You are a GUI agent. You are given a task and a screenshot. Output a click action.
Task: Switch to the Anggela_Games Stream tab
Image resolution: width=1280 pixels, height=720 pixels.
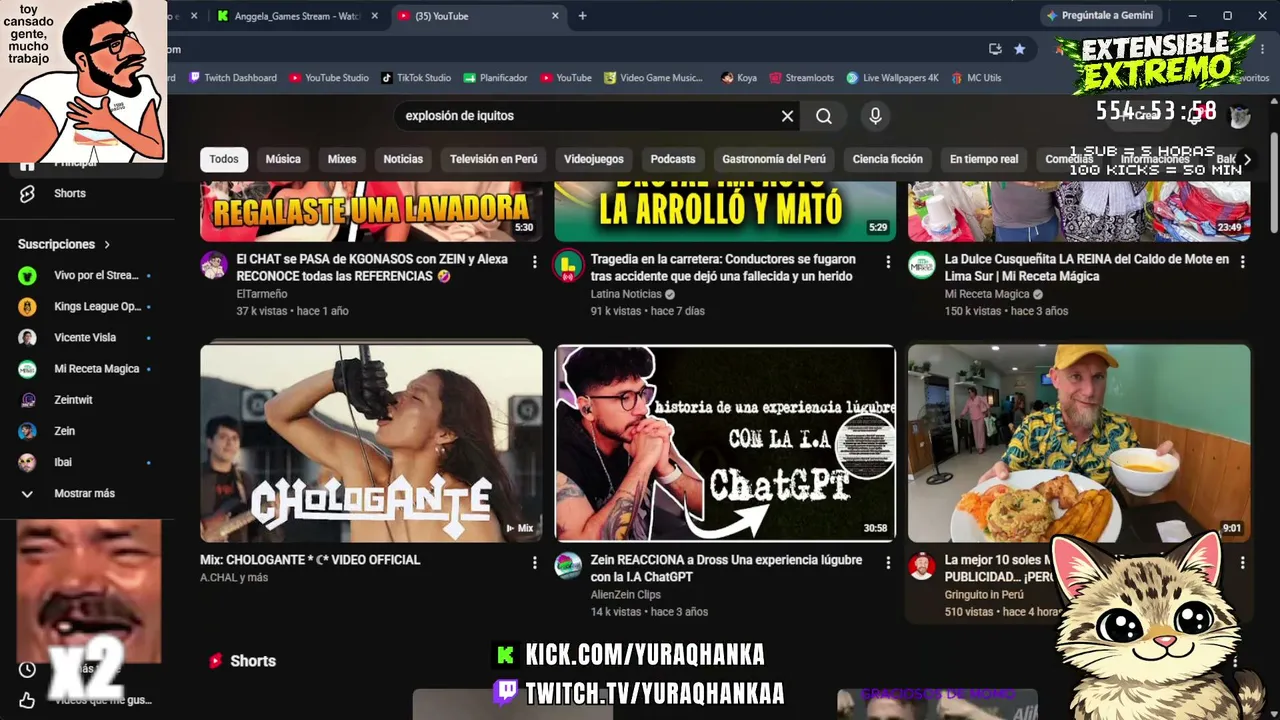point(297,16)
